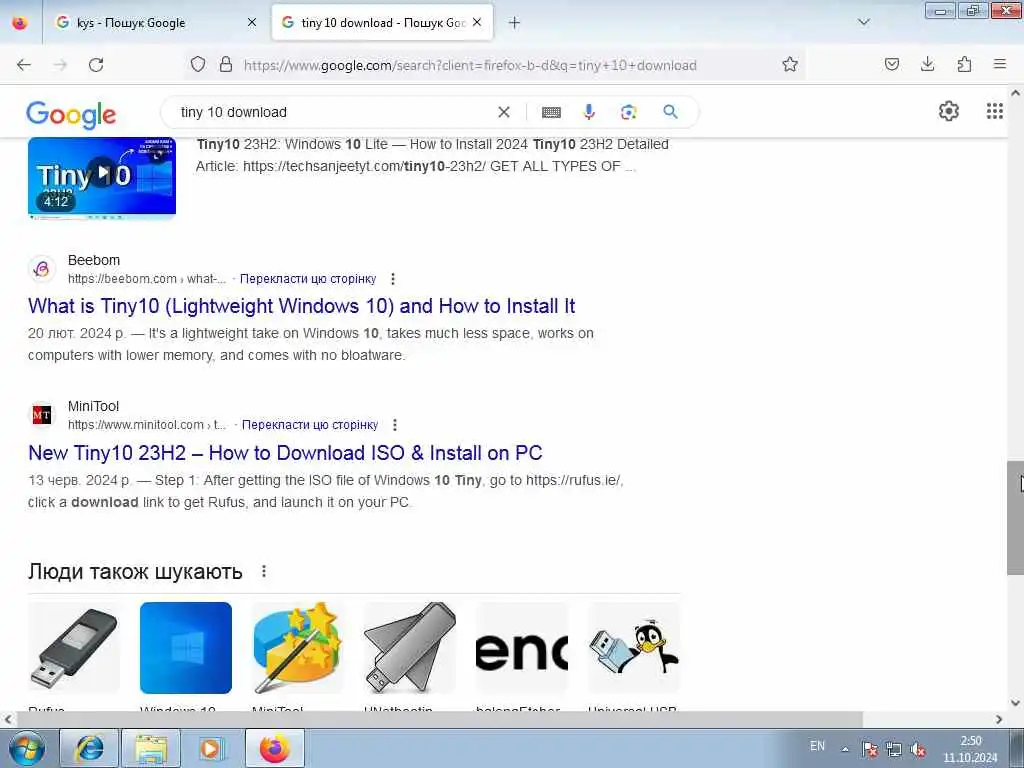Open the tracking protection shield icon

pos(198,64)
